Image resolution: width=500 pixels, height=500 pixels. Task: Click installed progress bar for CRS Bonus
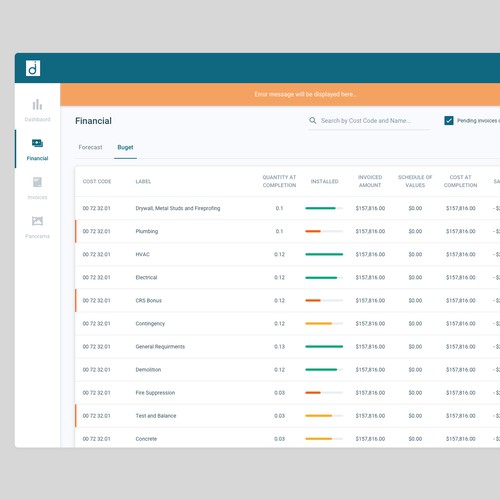[x=324, y=300]
